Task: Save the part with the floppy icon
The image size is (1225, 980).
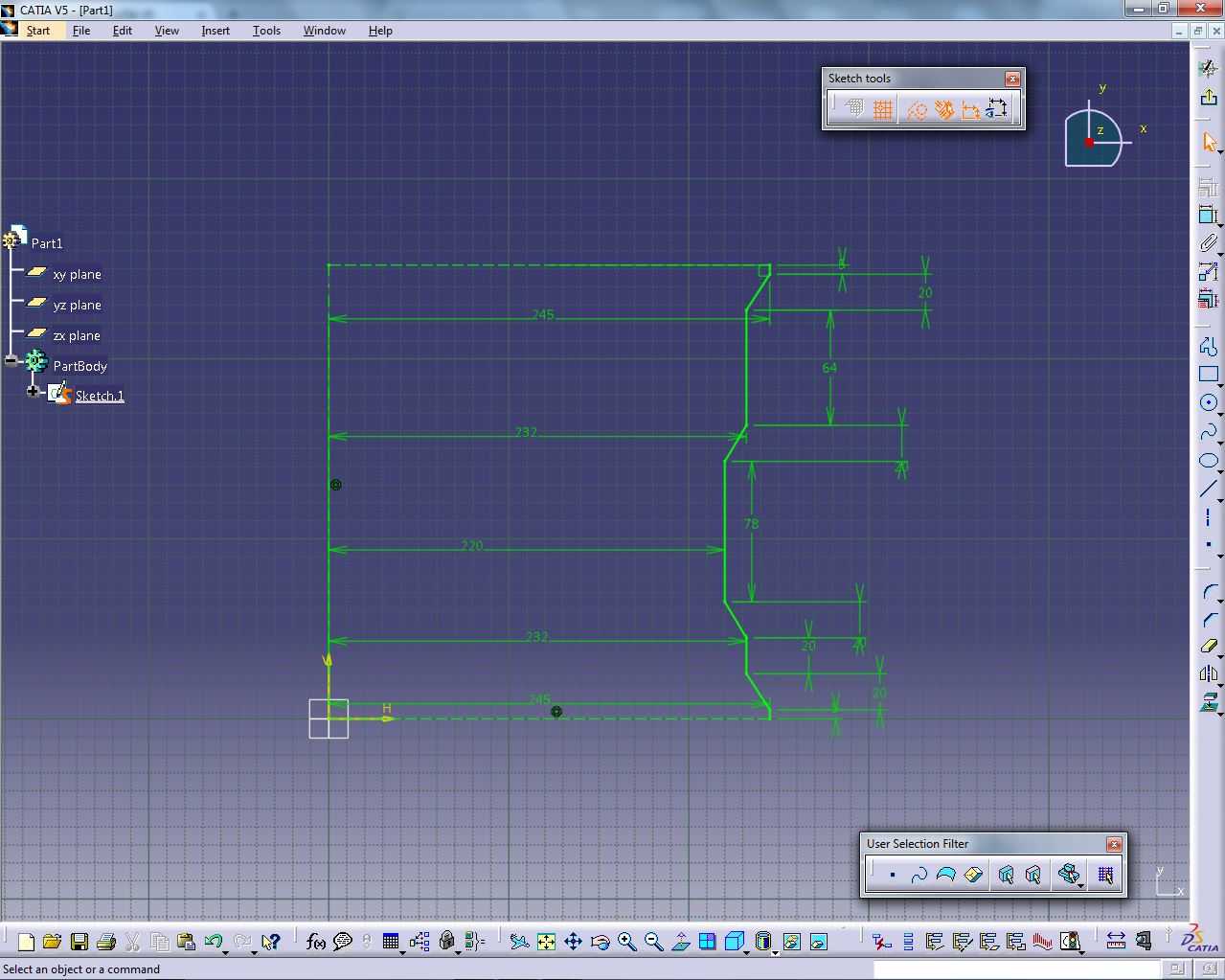Action: coord(79,942)
